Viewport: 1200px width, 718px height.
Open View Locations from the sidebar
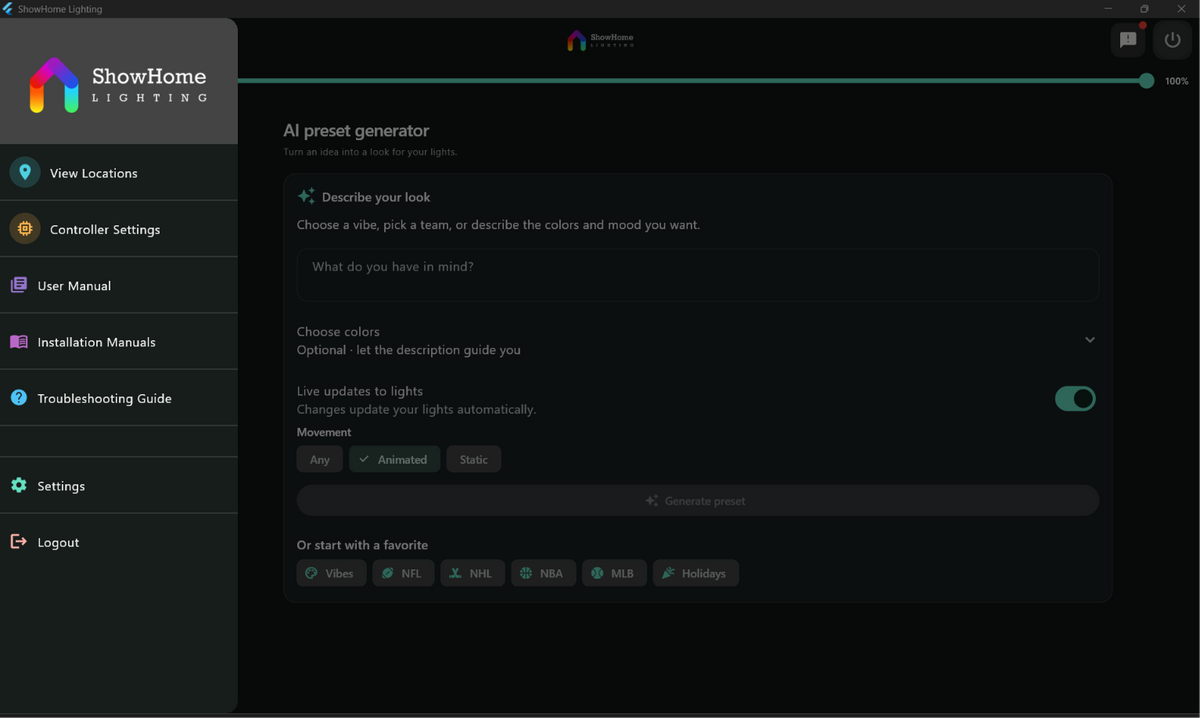(119, 172)
